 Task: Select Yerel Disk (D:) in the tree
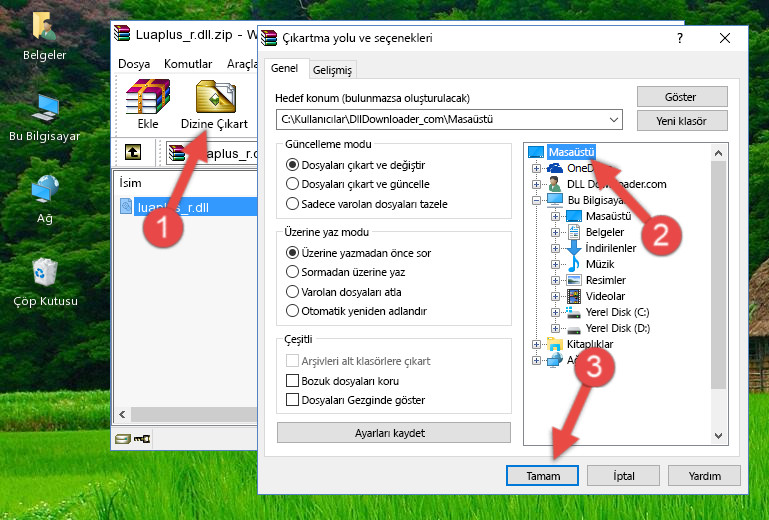tap(617, 328)
